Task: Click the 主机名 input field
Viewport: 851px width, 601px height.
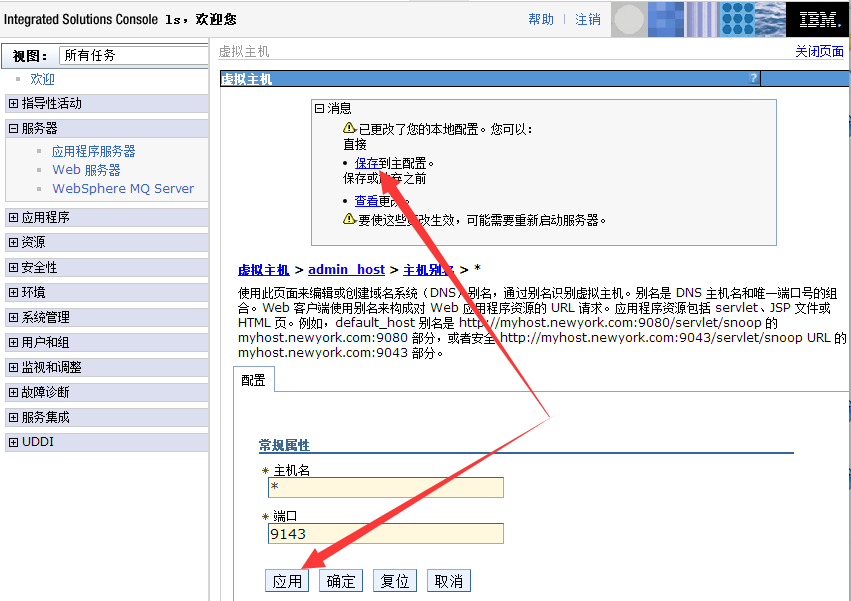Action: click(x=386, y=487)
